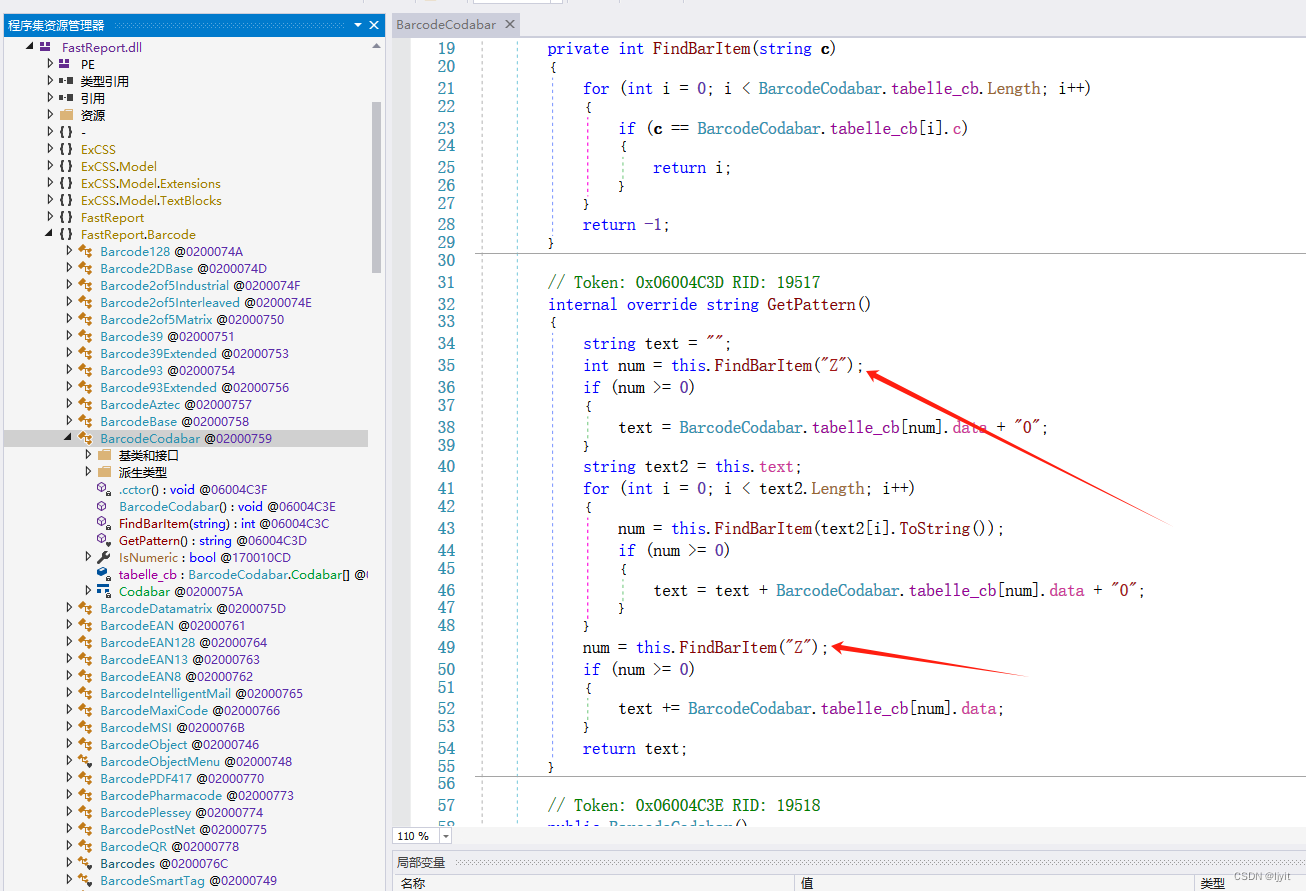Screen dimensions: 1306x891
Task: Select BarcodeBase class in tree
Action: point(174,421)
